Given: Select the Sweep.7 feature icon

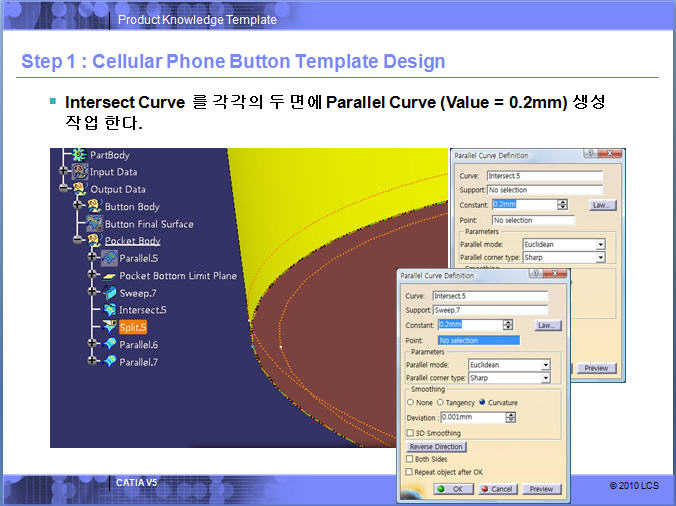Looking at the screenshot, I should 108,293.
